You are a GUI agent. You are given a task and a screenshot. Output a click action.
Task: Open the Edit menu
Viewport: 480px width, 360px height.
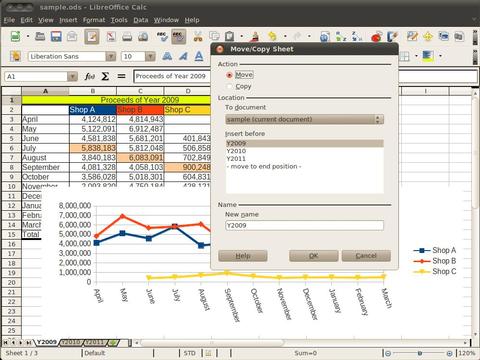(27, 20)
